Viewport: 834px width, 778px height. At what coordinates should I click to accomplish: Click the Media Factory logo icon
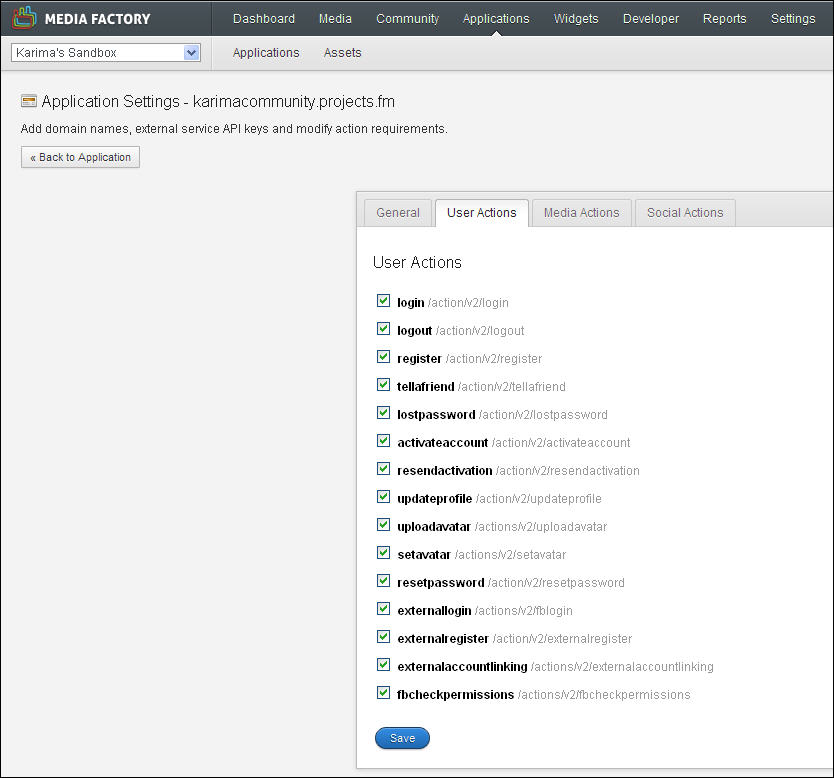24,18
